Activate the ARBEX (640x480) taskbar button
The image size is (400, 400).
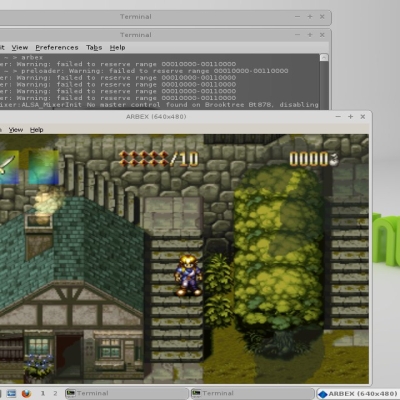pyautogui.click(x=358, y=394)
